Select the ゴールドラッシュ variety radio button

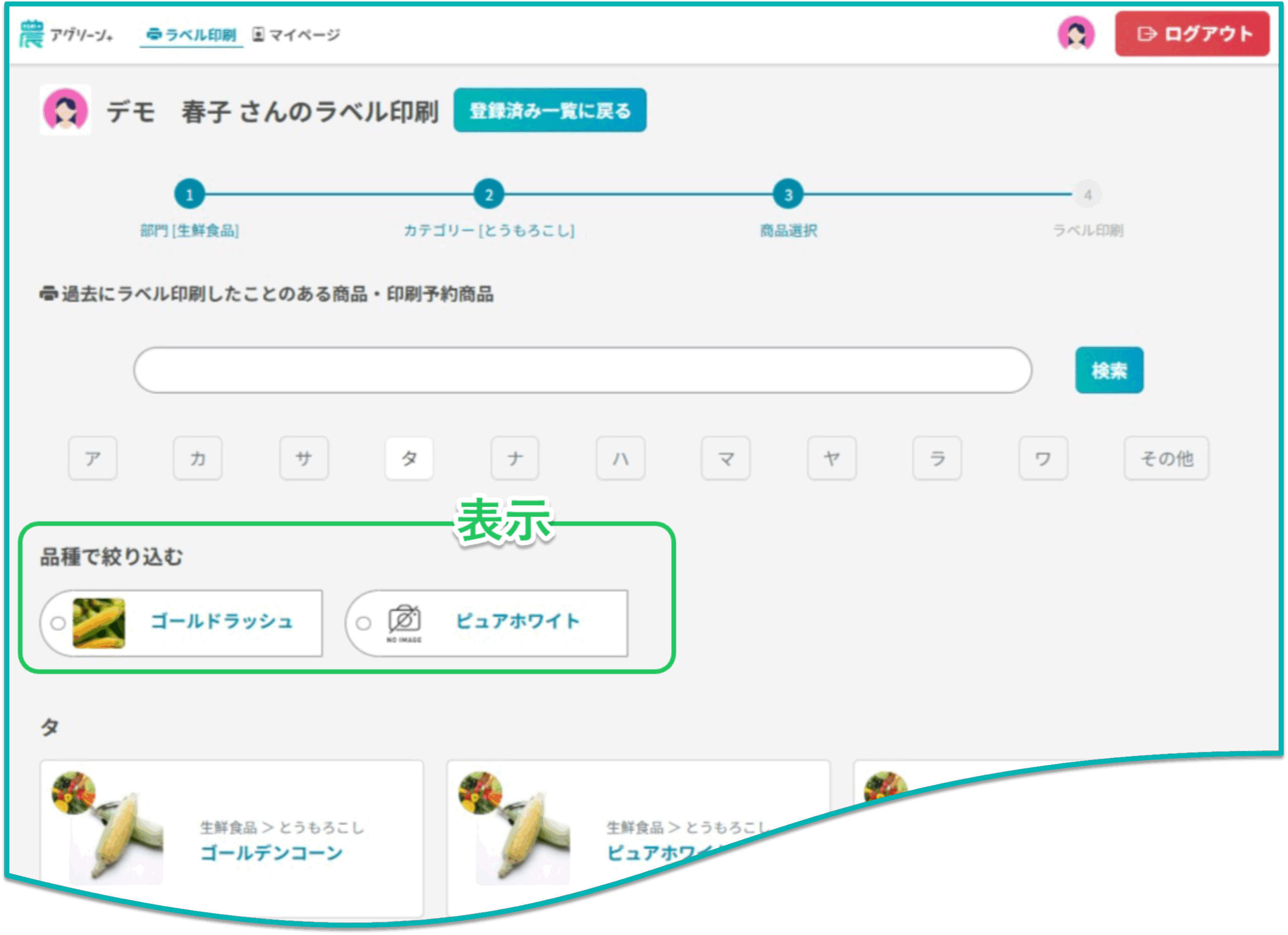tap(58, 623)
